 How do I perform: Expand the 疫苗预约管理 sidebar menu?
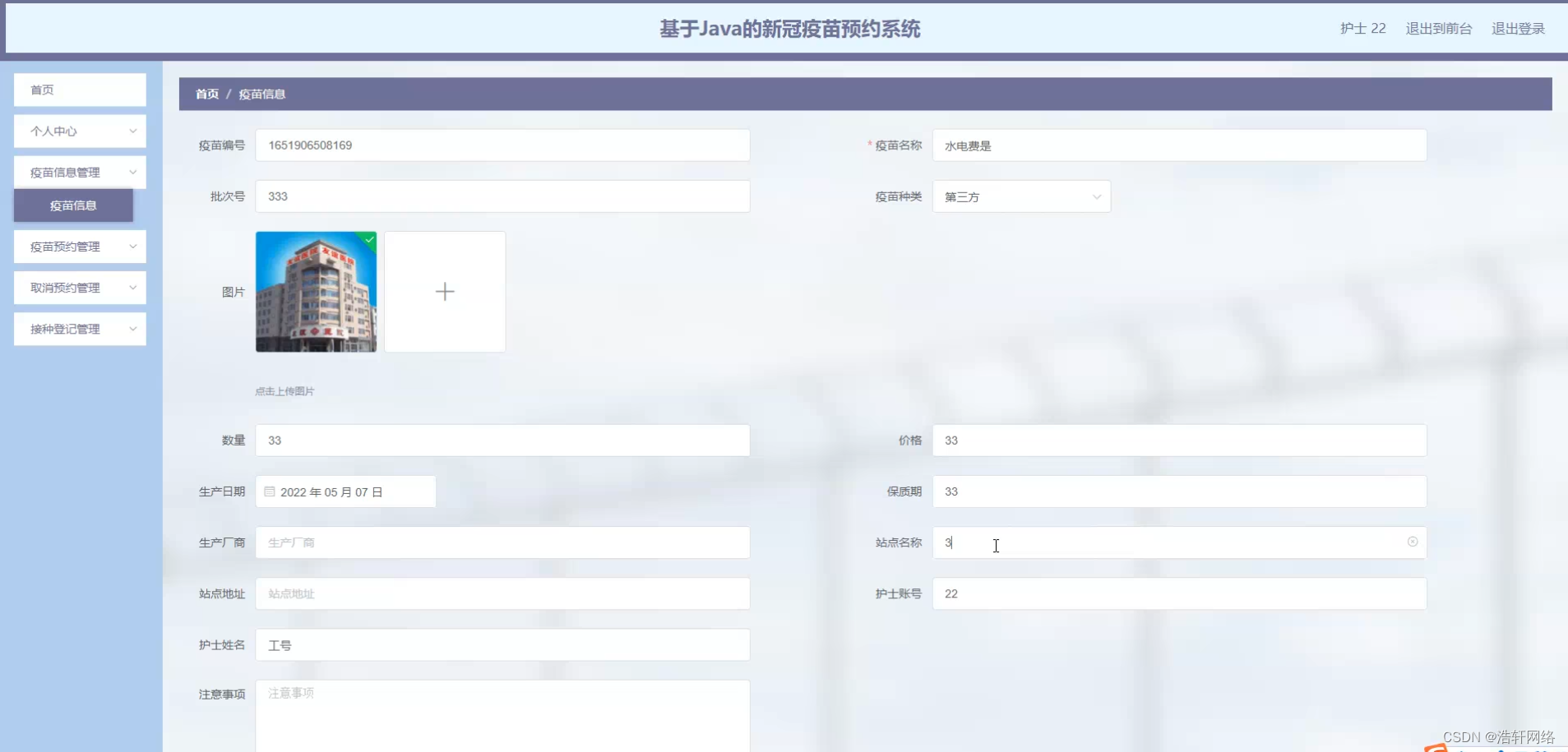tap(80, 246)
